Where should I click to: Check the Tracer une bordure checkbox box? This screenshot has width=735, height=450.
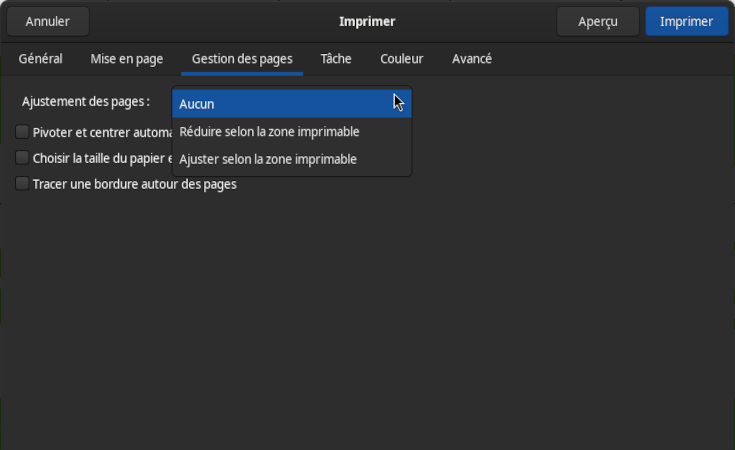(22, 183)
